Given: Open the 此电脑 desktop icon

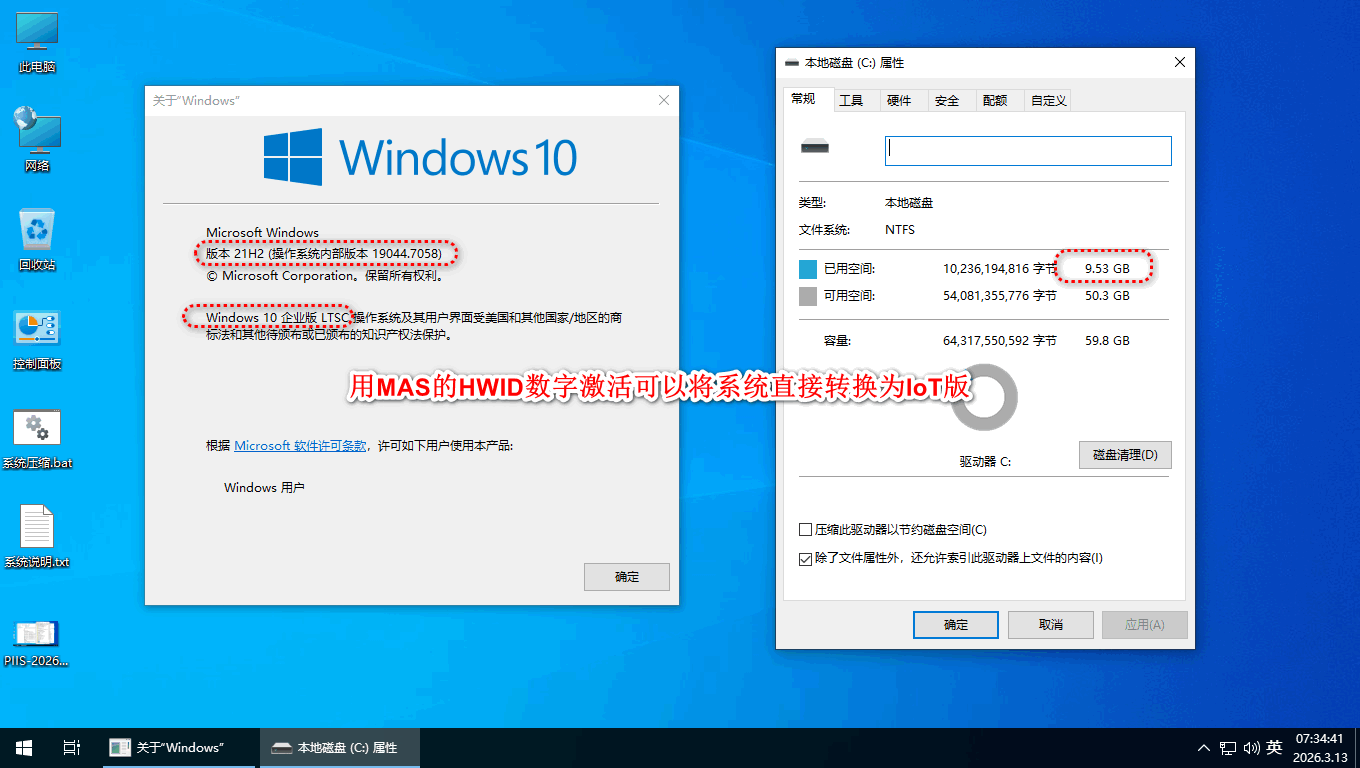Looking at the screenshot, I should 37,42.
